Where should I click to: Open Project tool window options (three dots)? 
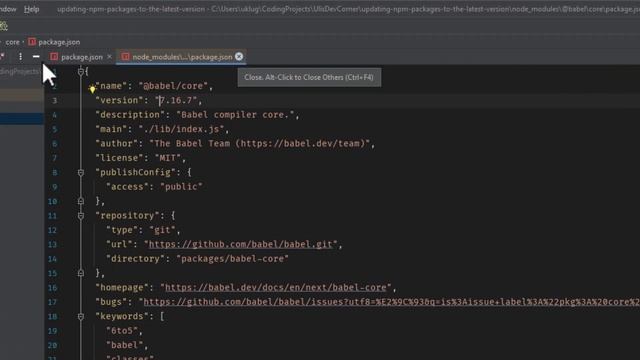20,57
